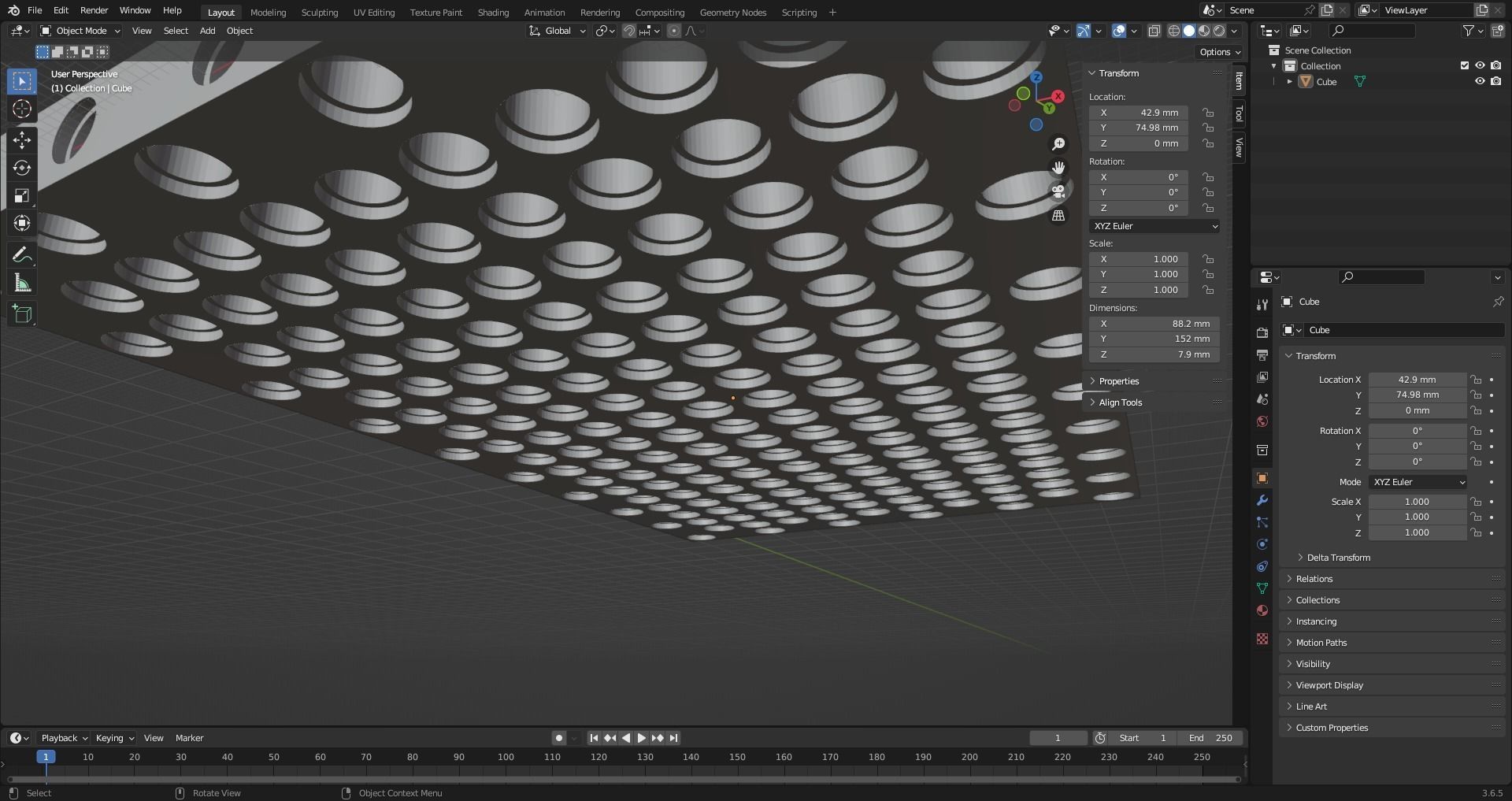Image resolution: width=1512 pixels, height=801 pixels.
Task: Switch to Rendered viewport shading
Action: (x=1219, y=31)
